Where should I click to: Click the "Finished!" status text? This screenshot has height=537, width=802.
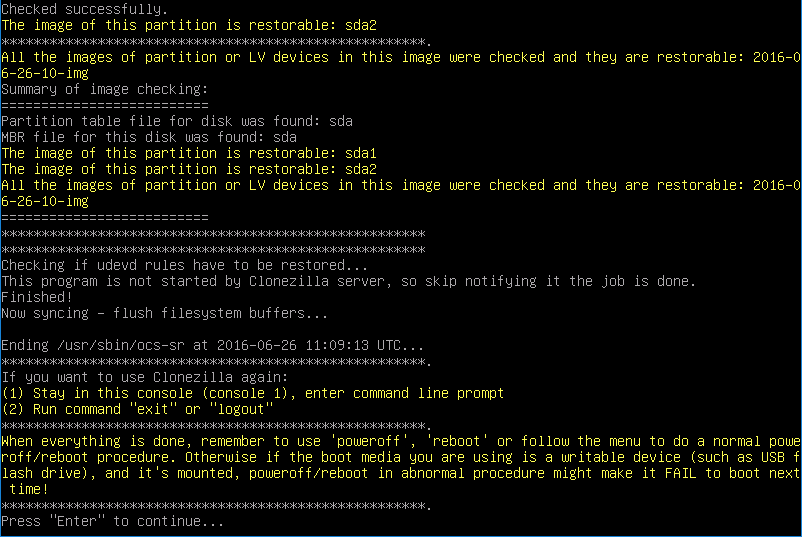(36, 297)
